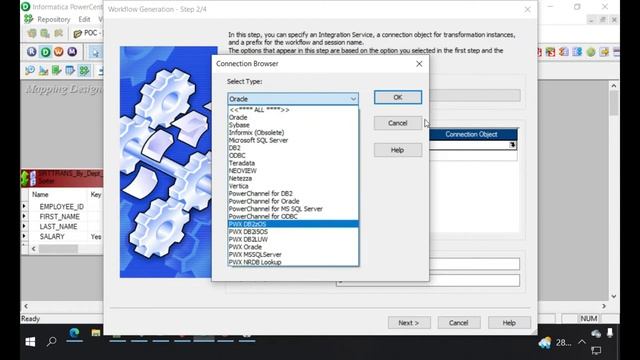Open Help in Connection Browser

coord(398,150)
